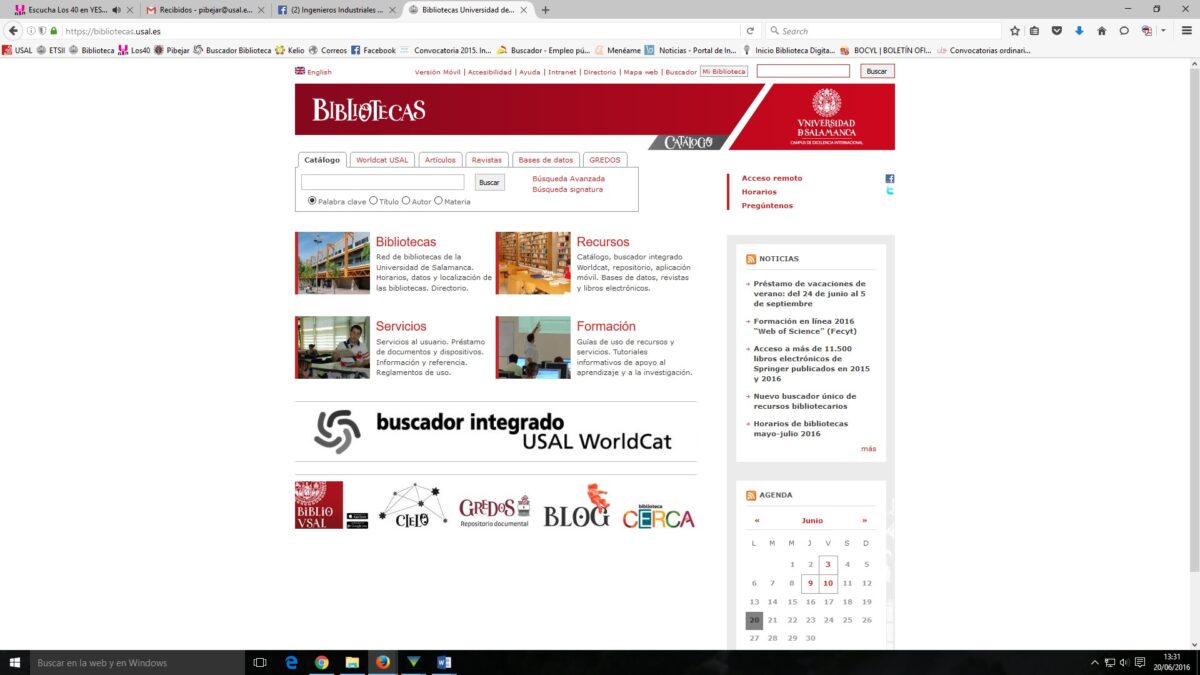
Task: Open the Twitter icon beside Horarios
Action: [889, 191]
